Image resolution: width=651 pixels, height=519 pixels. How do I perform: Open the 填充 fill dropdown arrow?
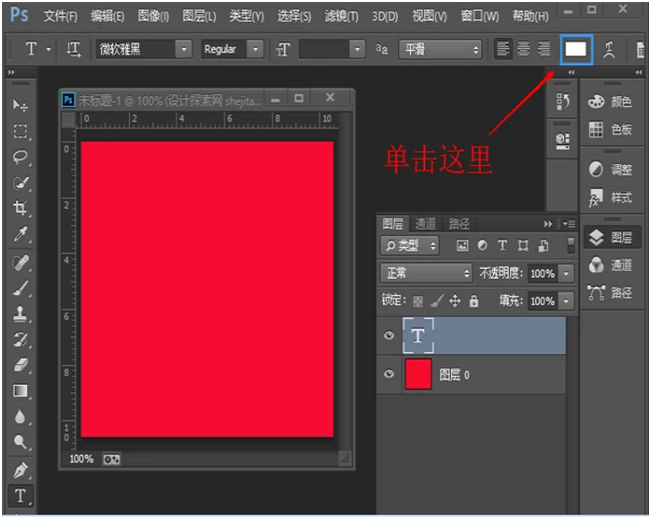(566, 301)
